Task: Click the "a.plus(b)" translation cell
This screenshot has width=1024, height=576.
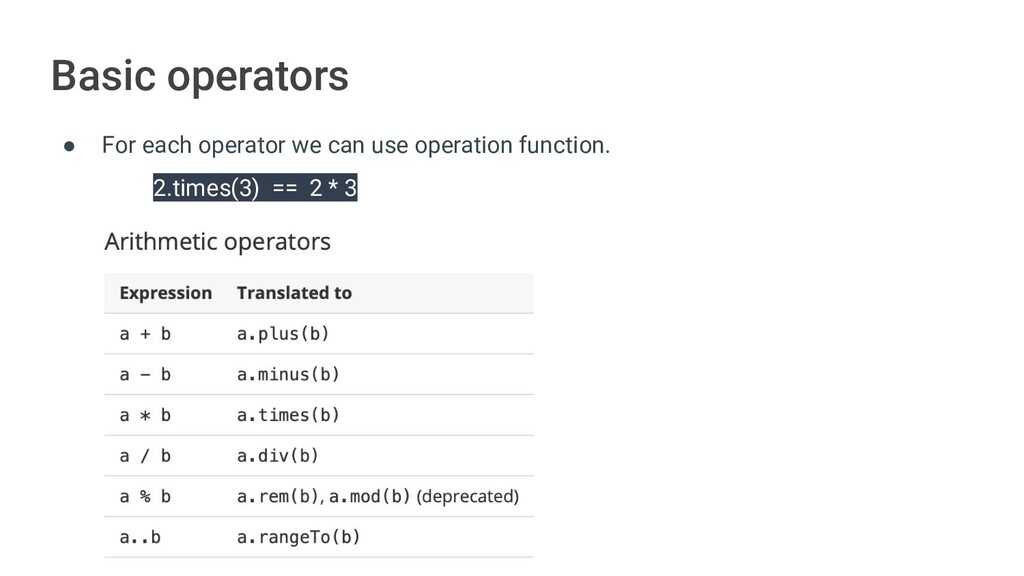Action: [283, 334]
